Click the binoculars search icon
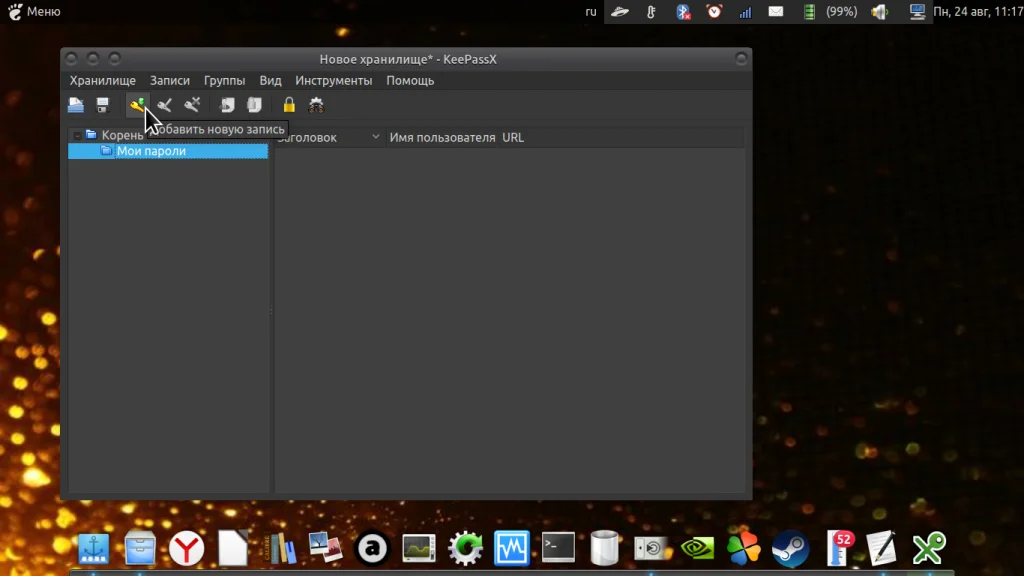This screenshot has height=576, width=1024. (316, 104)
